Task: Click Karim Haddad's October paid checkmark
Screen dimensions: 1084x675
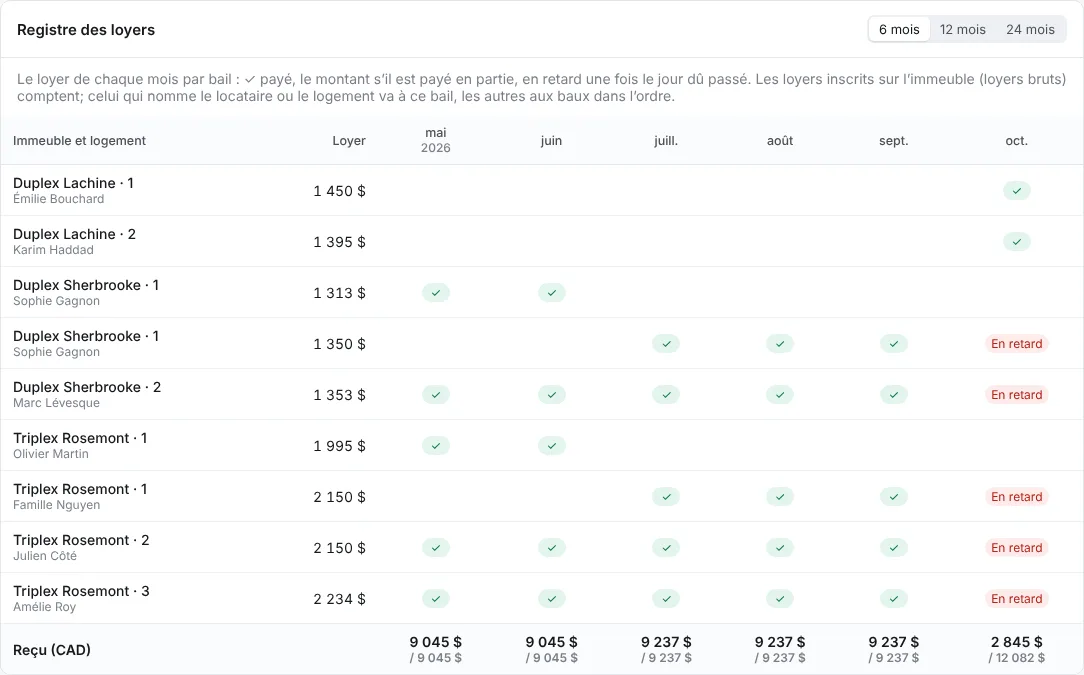Action: tap(1016, 242)
